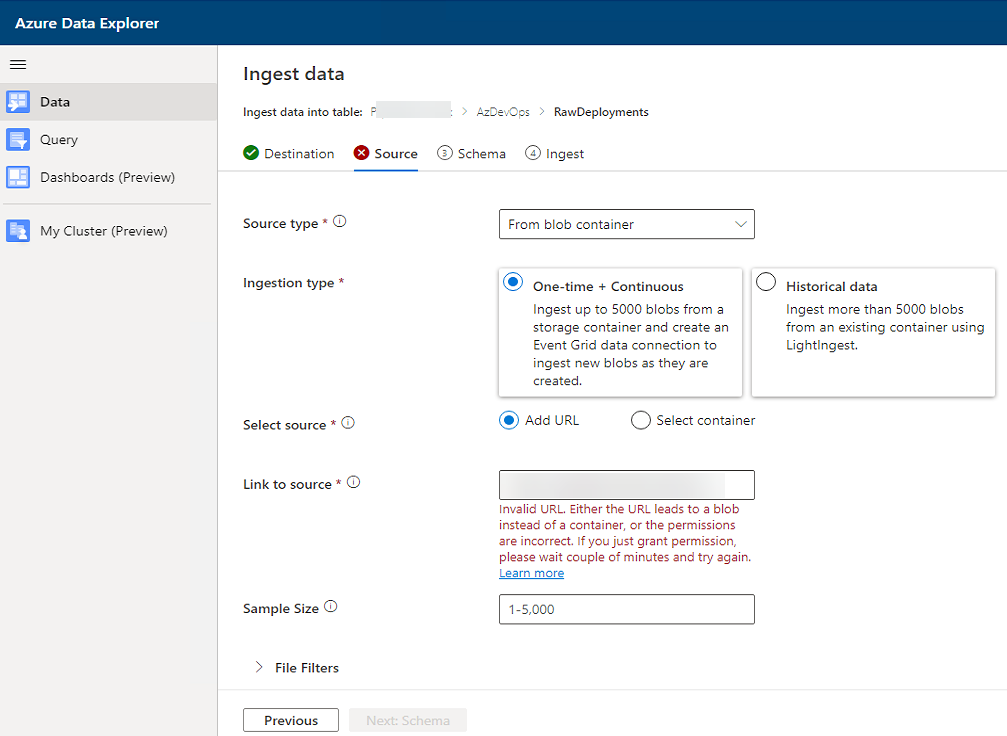
Task: Click the Ingest data heading
Action: tap(293, 74)
